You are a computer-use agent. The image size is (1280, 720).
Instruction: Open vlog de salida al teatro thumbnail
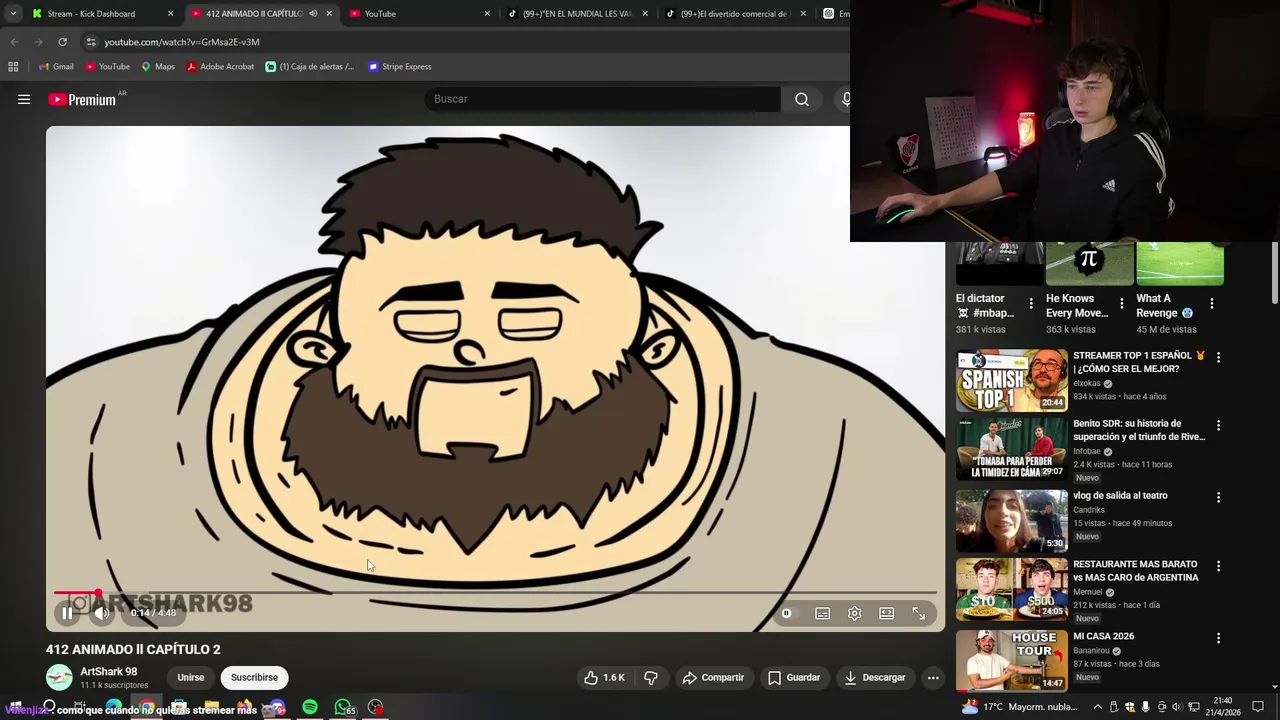click(x=1012, y=521)
